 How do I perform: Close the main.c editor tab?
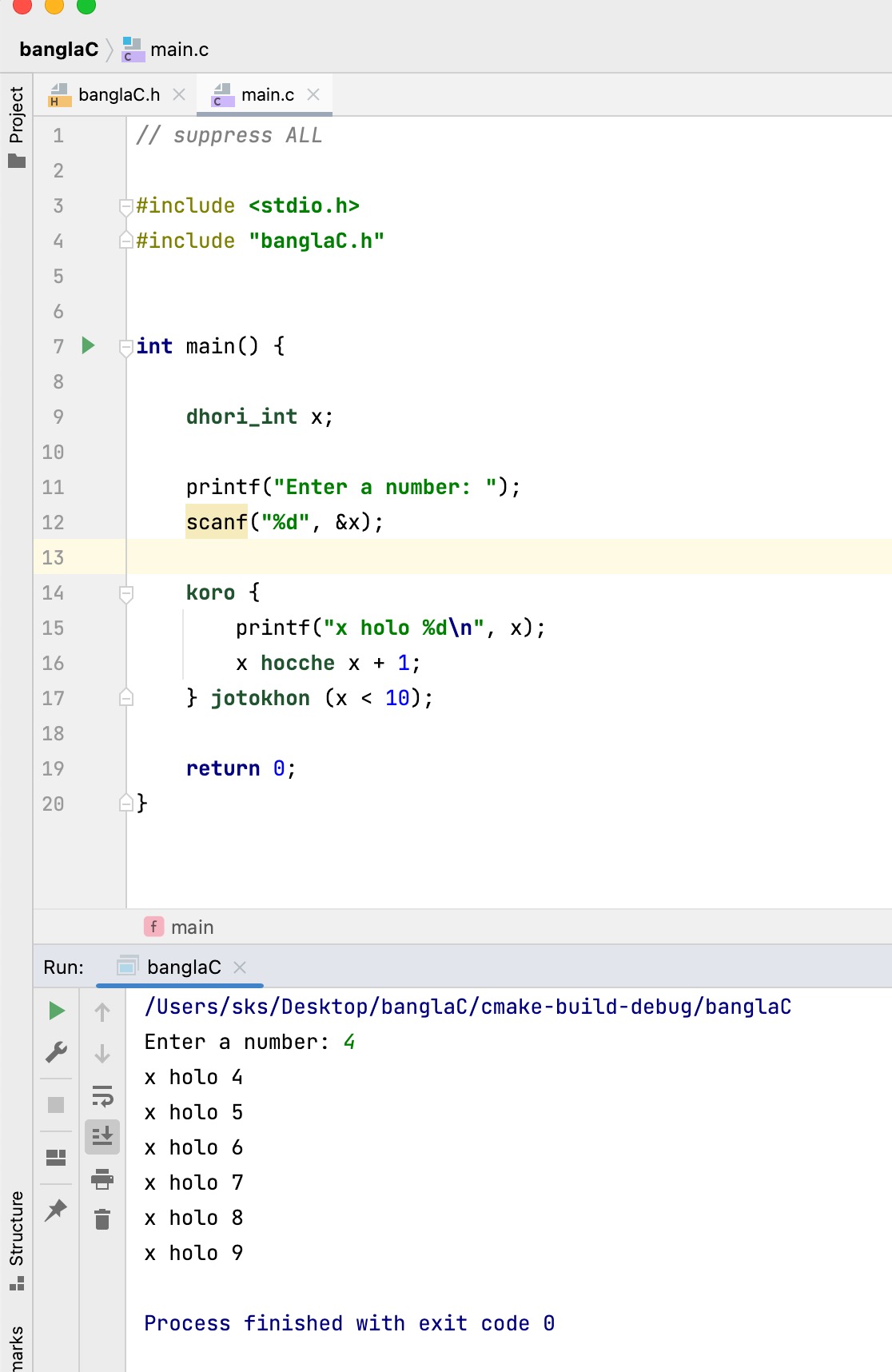[313, 94]
